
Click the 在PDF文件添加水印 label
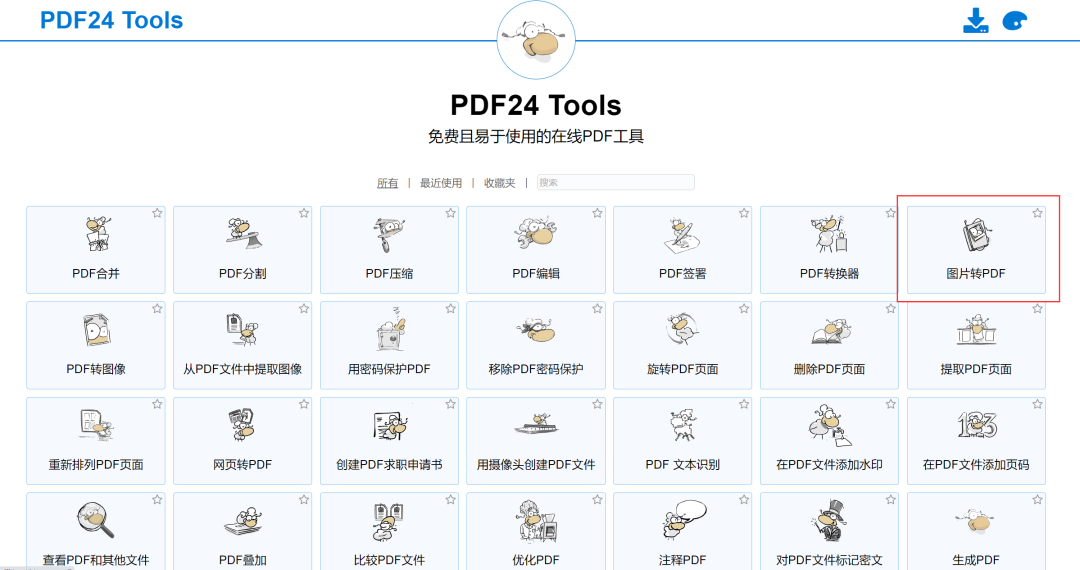tap(829, 465)
